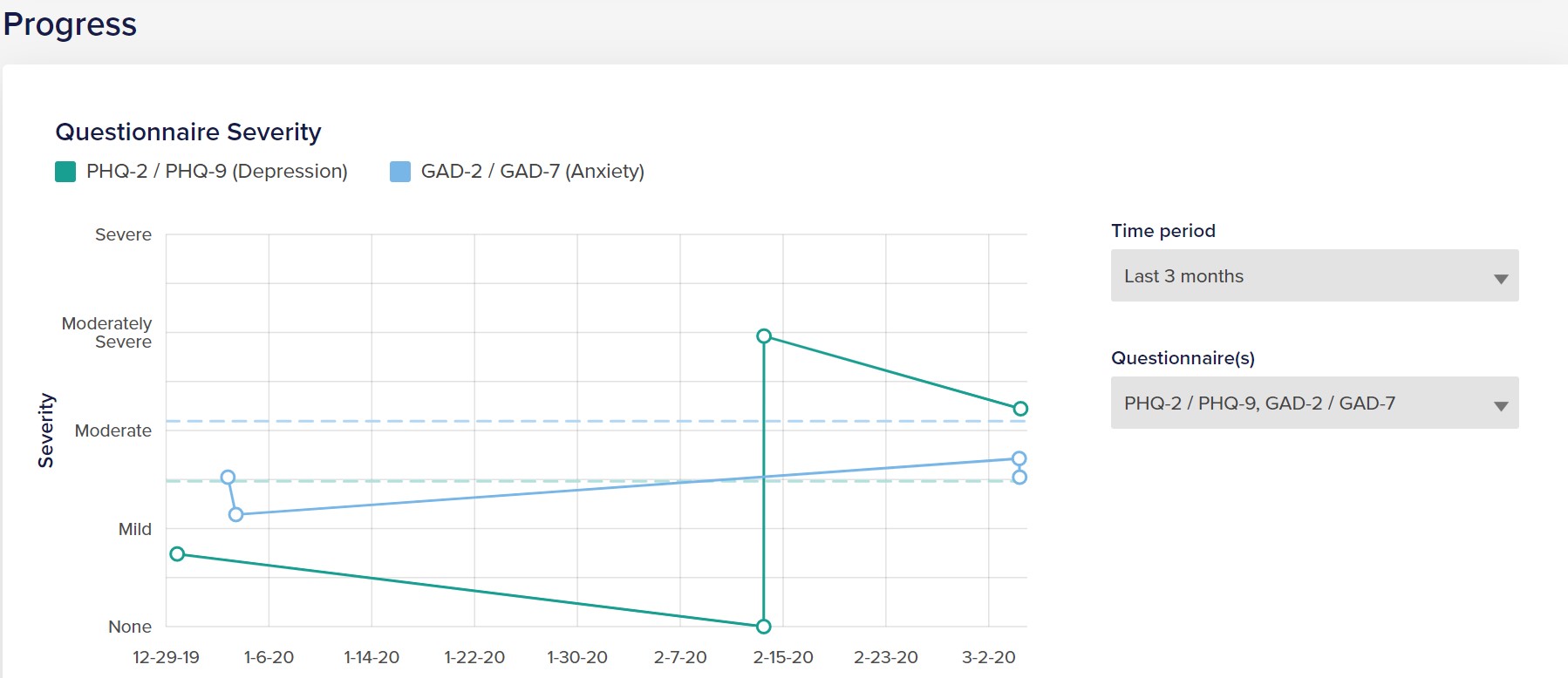Select the first green depression point near 12-29-19

tap(177, 554)
